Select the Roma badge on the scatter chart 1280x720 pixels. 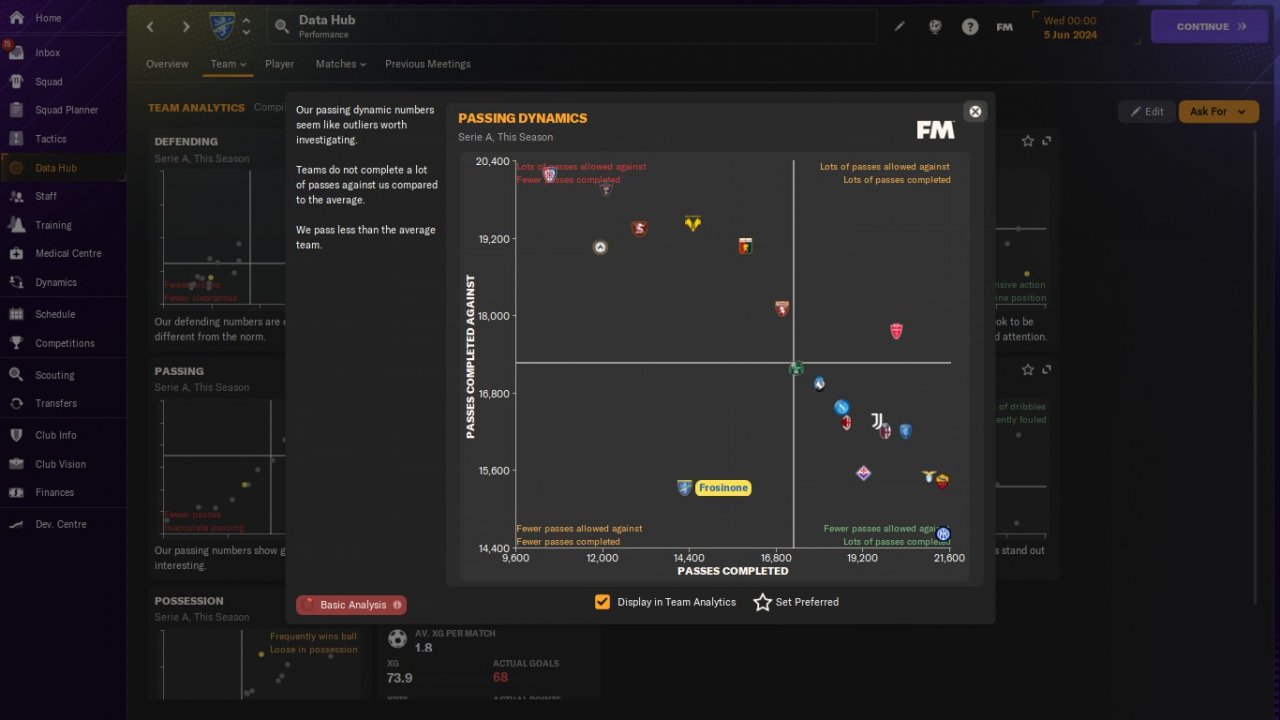pos(942,481)
